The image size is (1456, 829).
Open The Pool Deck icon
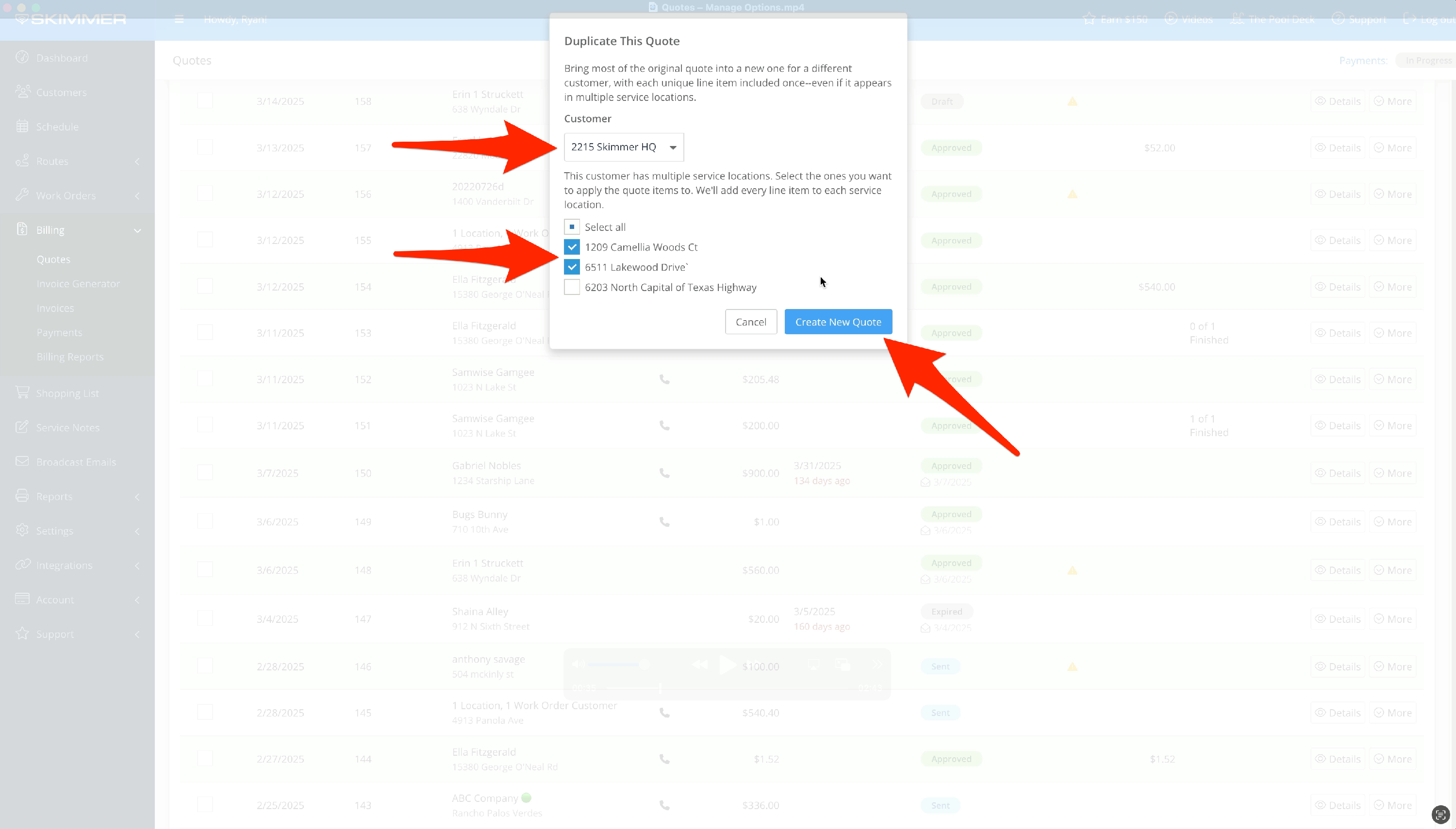pos(1237,19)
